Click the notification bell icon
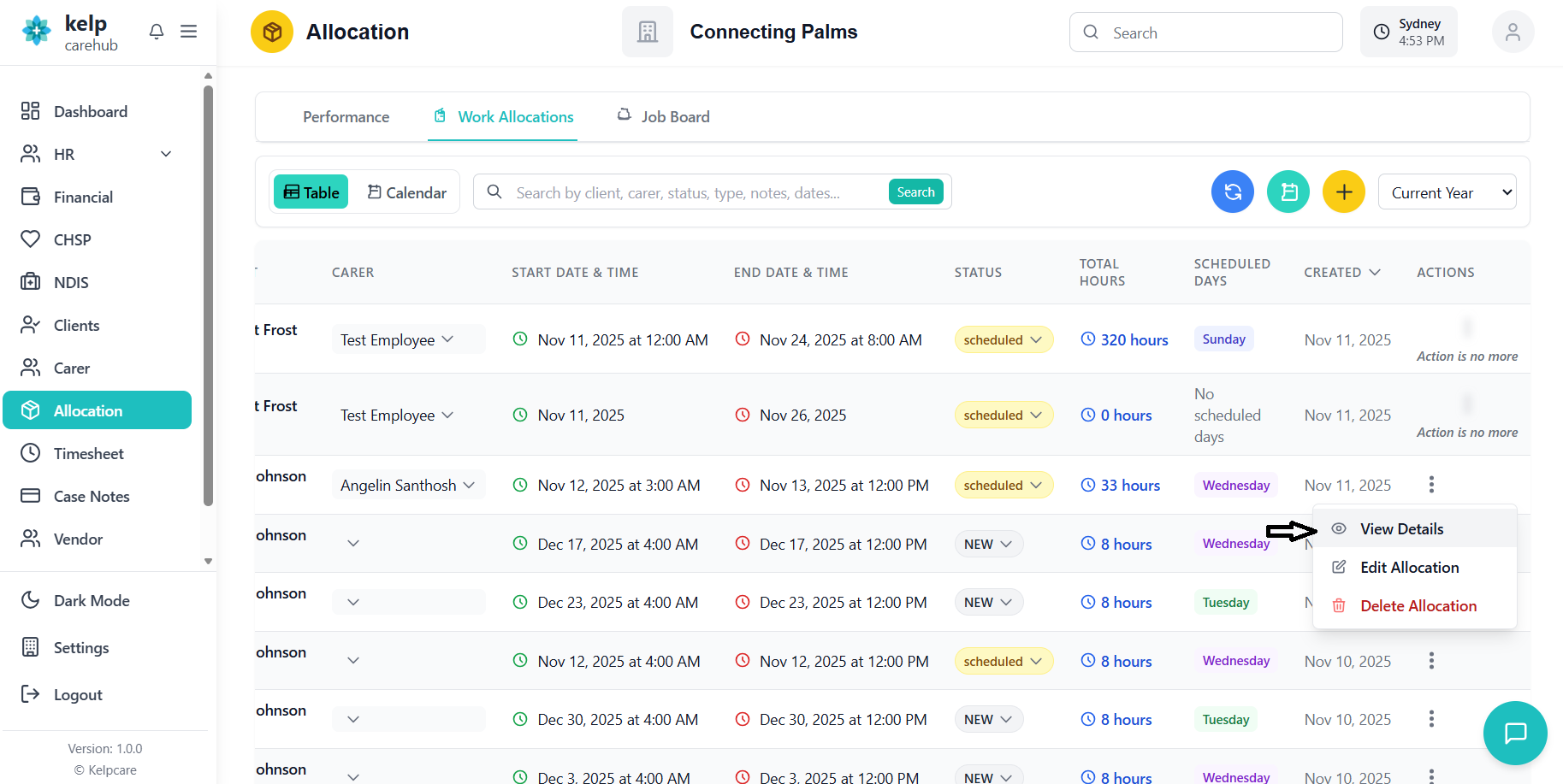This screenshot has width=1563, height=784. (156, 32)
